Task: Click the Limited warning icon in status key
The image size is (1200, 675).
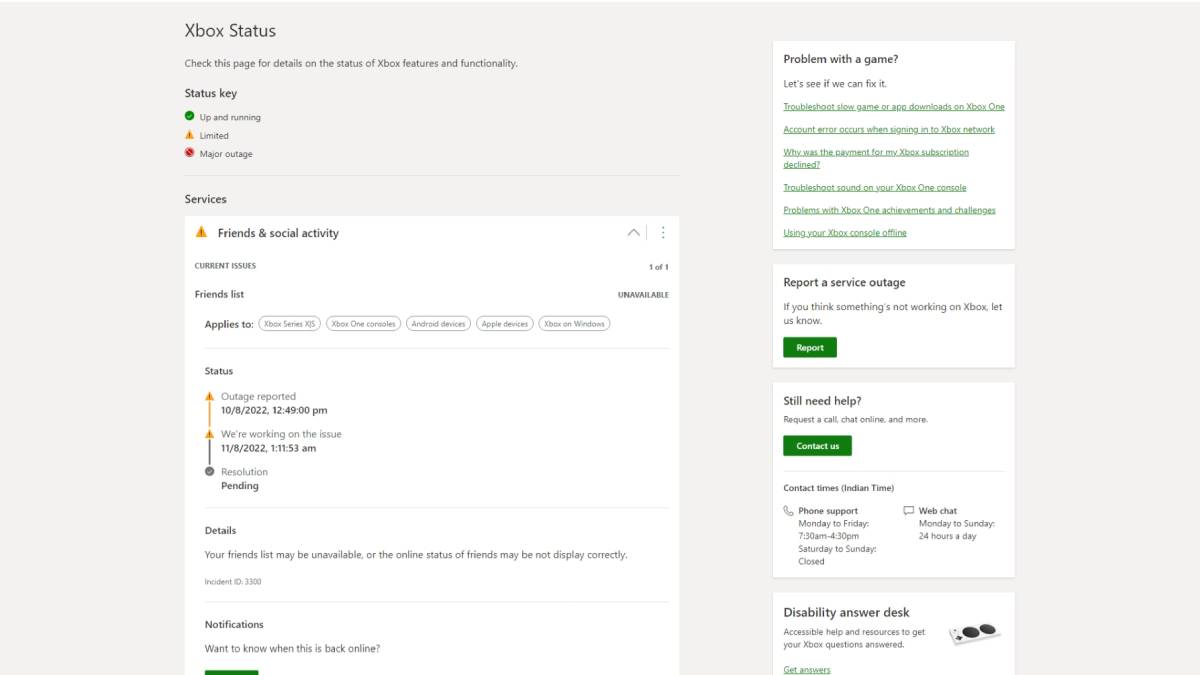Action: [190, 135]
